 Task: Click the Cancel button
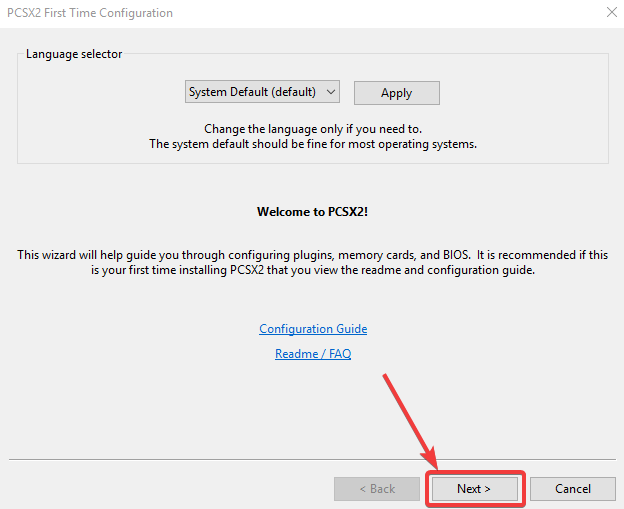[x=573, y=489]
